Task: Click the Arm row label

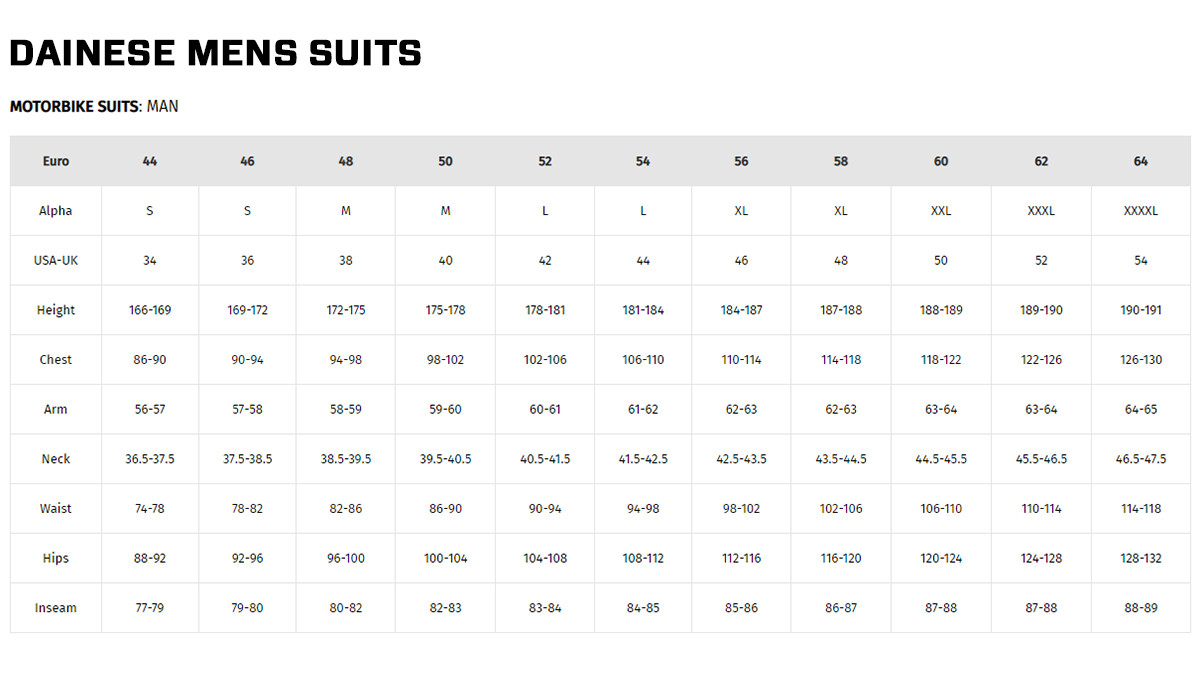Action: pos(56,409)
